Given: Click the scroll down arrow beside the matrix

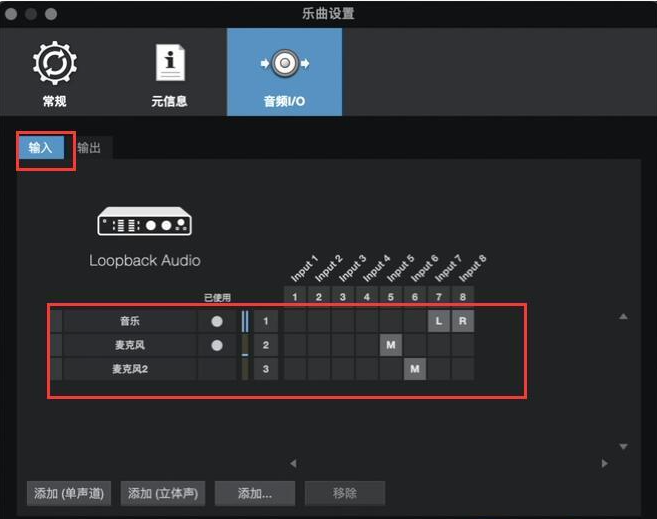Looking at the screenshot, I should coord(623,447).
